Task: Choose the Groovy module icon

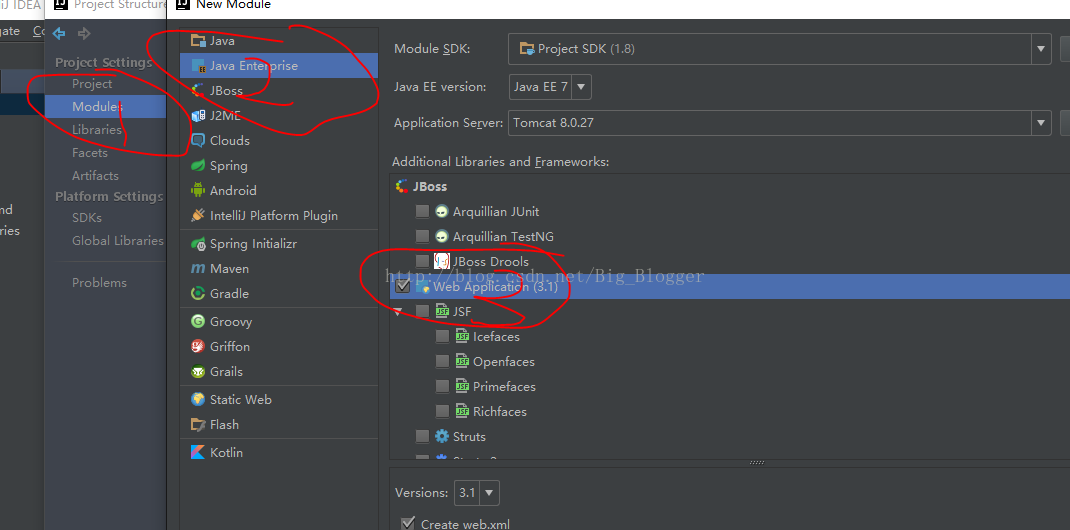Action: (x=198, y=321)
